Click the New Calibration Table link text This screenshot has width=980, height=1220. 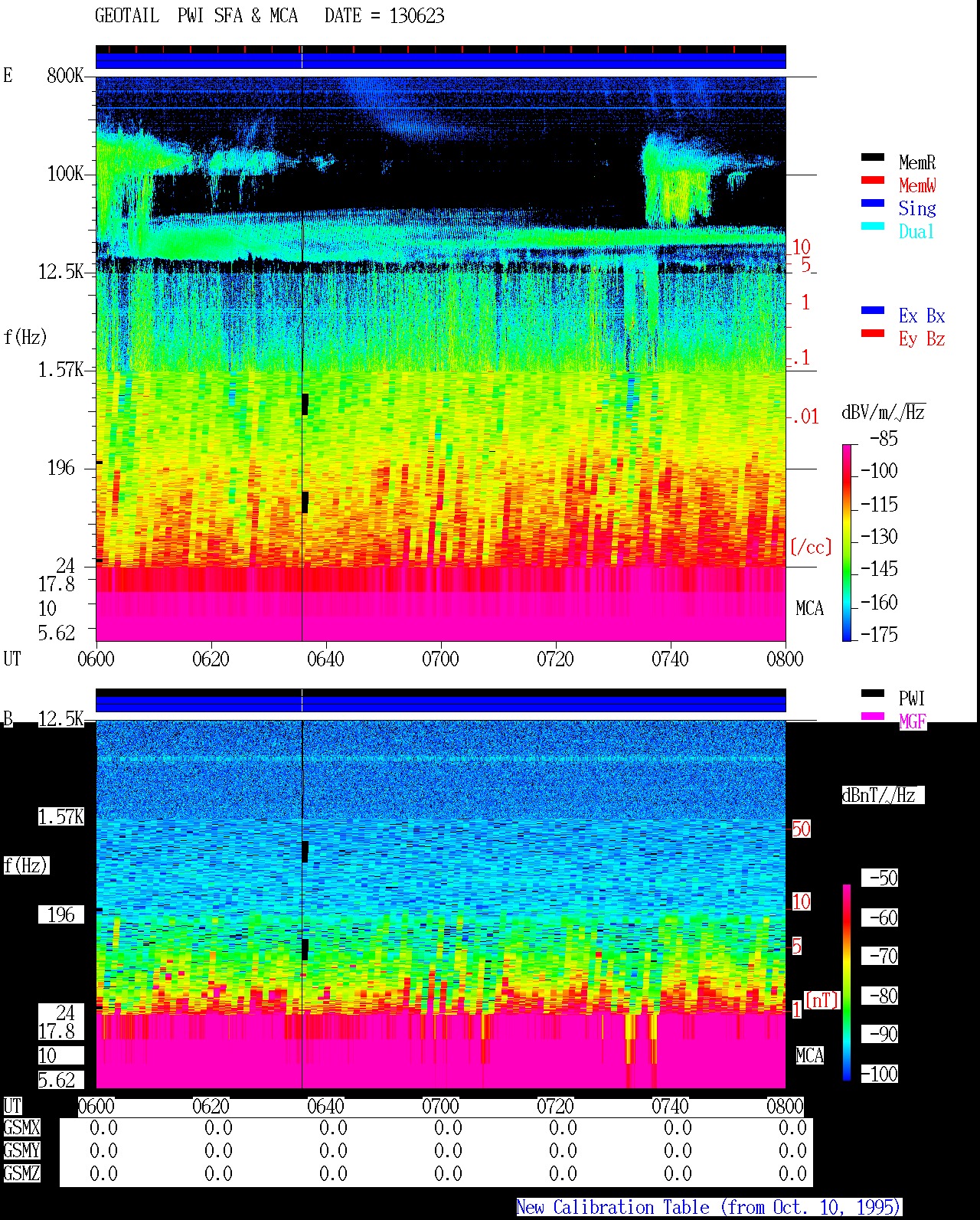click(709, 1208)
